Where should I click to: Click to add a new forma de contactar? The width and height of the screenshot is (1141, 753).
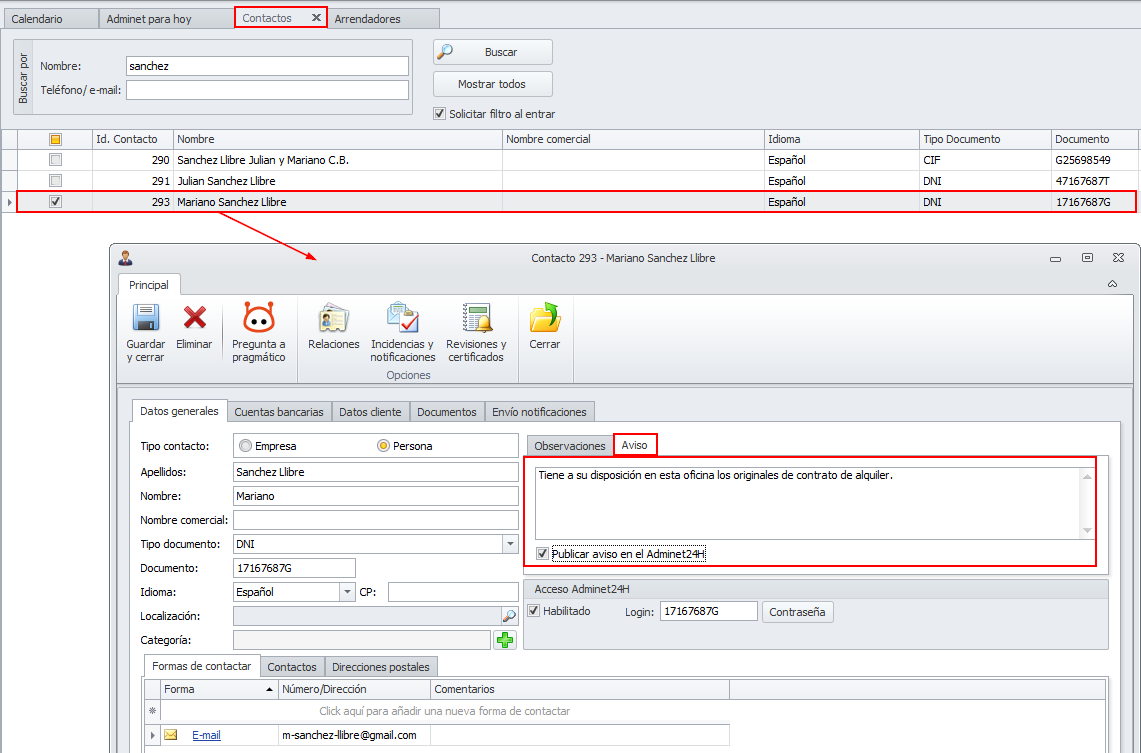(445, 712)
